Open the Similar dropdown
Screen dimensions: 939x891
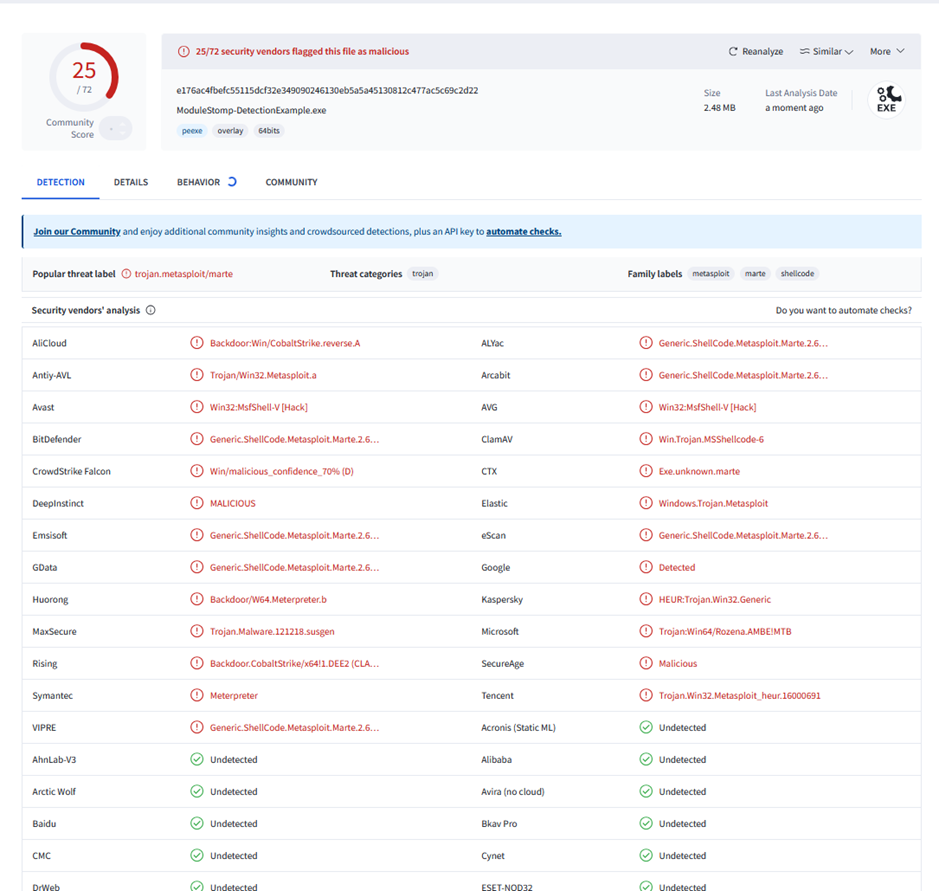(826, 51)
